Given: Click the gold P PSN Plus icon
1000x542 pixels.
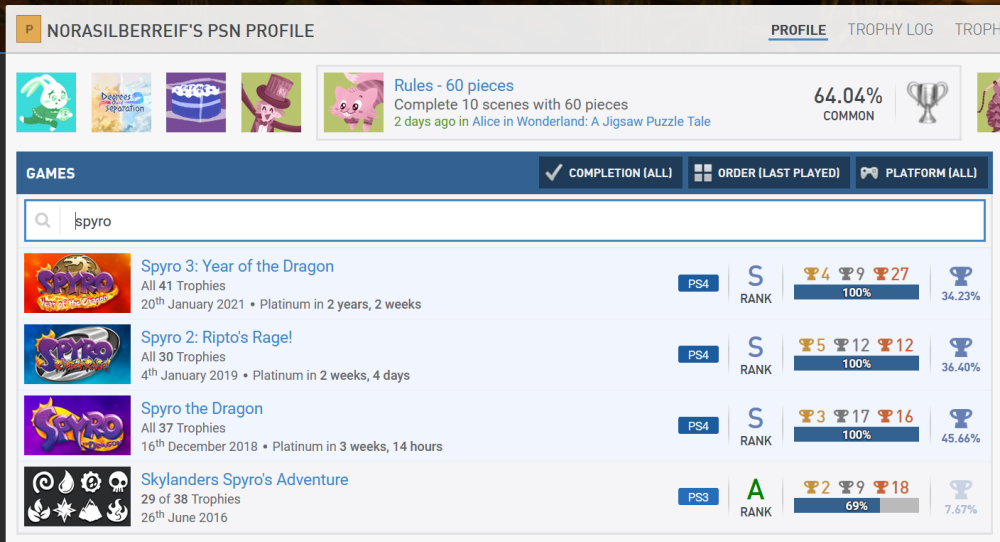Looking at the screenshot, I should (30, 30).
